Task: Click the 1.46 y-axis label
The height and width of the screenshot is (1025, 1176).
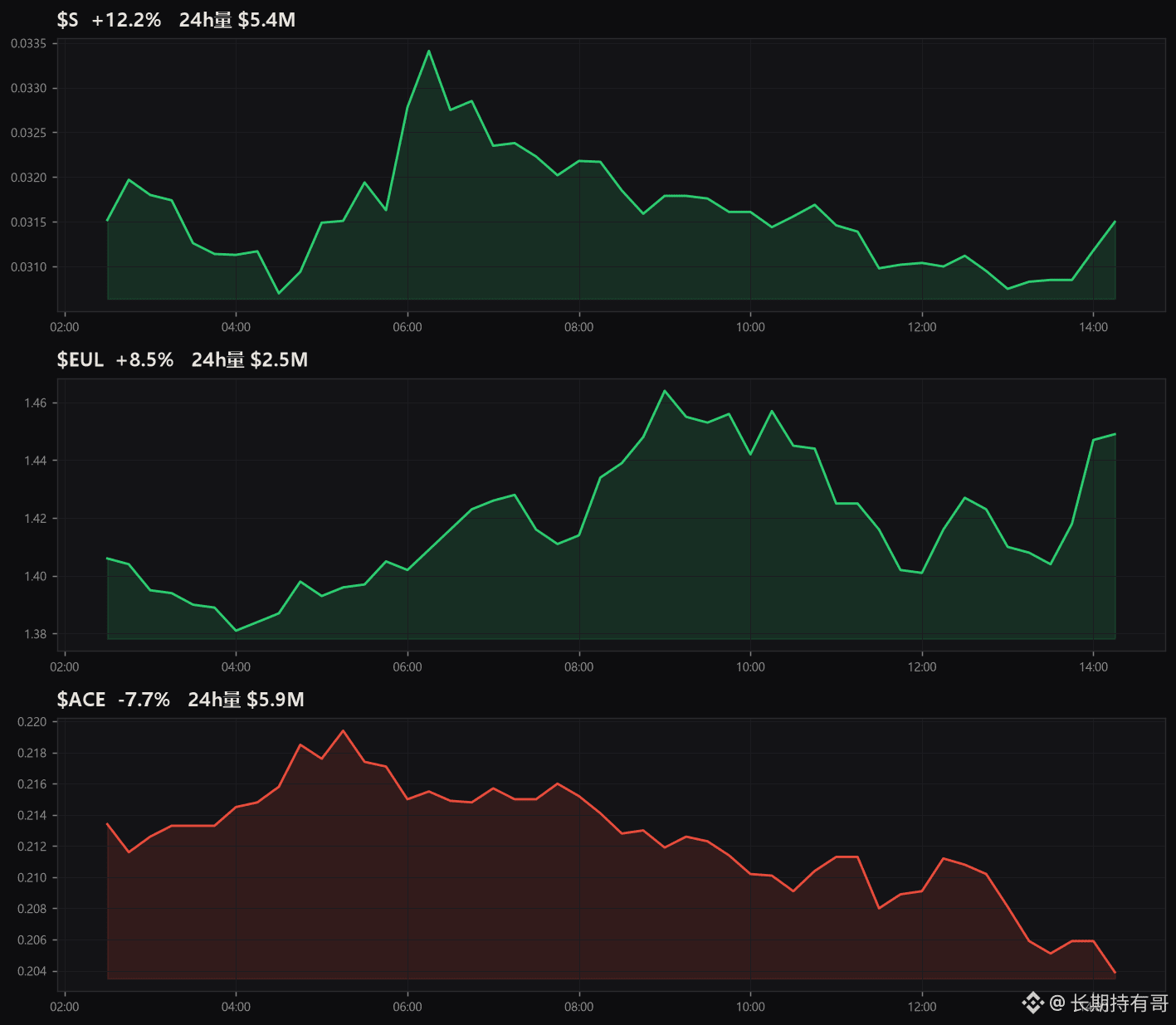Action: coord(35,403)
